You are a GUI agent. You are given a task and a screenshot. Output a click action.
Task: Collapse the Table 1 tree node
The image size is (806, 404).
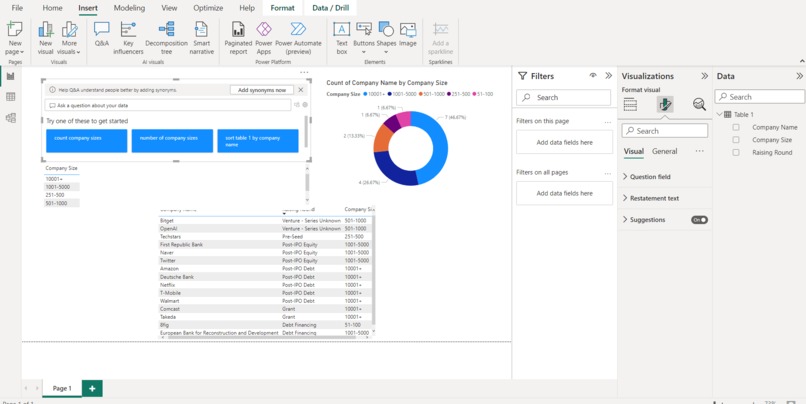(720, 115)
